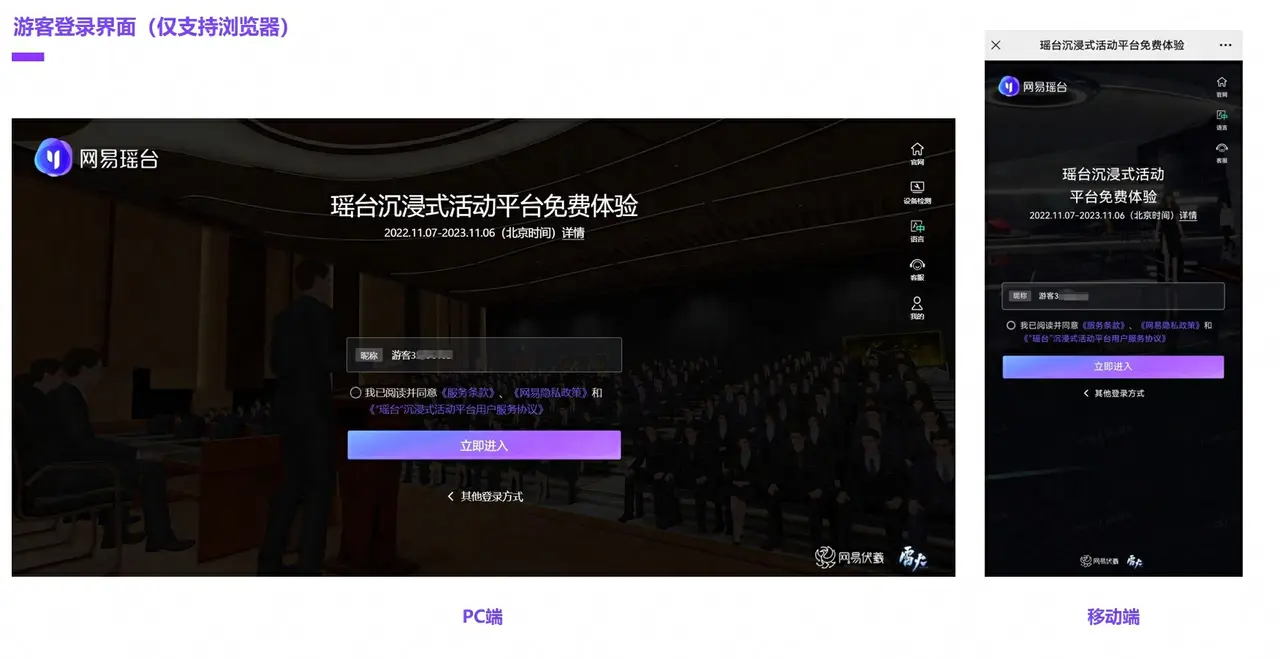Click the 瑶台沉浸式活动平台免费体验 heading in PC view

(x=484, y=206)
